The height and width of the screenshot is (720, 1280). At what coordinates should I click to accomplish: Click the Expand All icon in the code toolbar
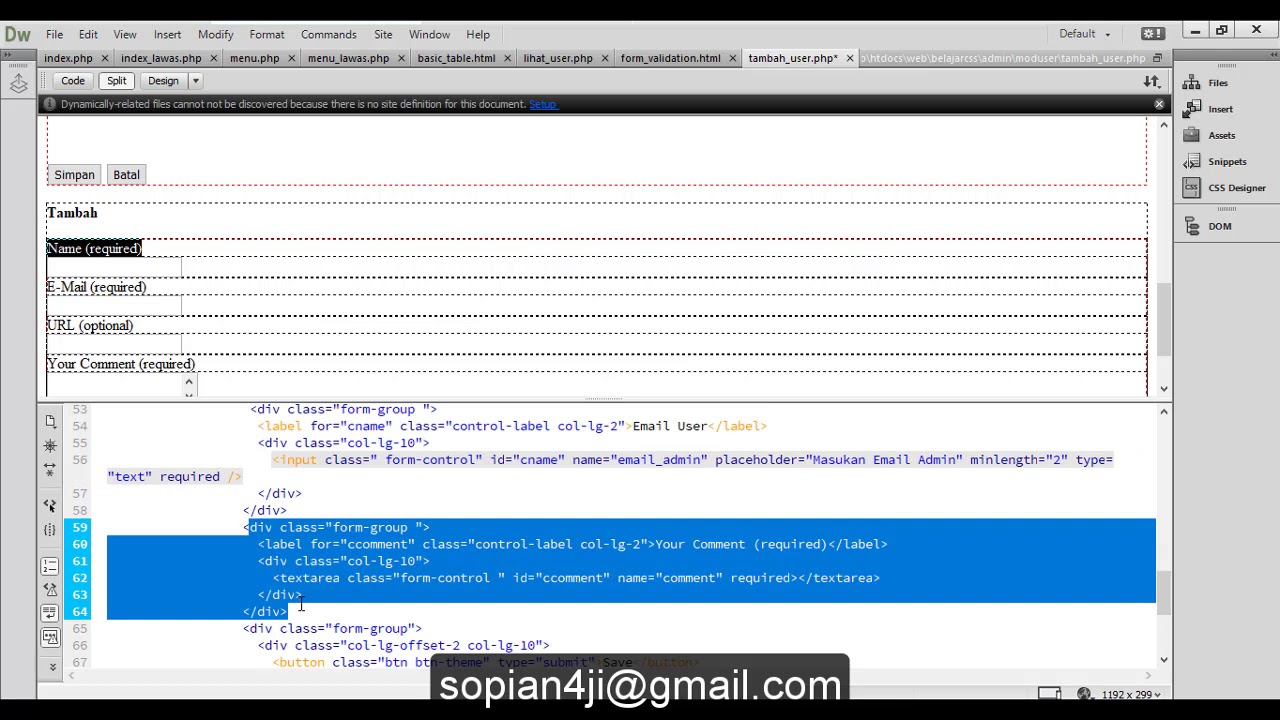(x=50, y=468)
